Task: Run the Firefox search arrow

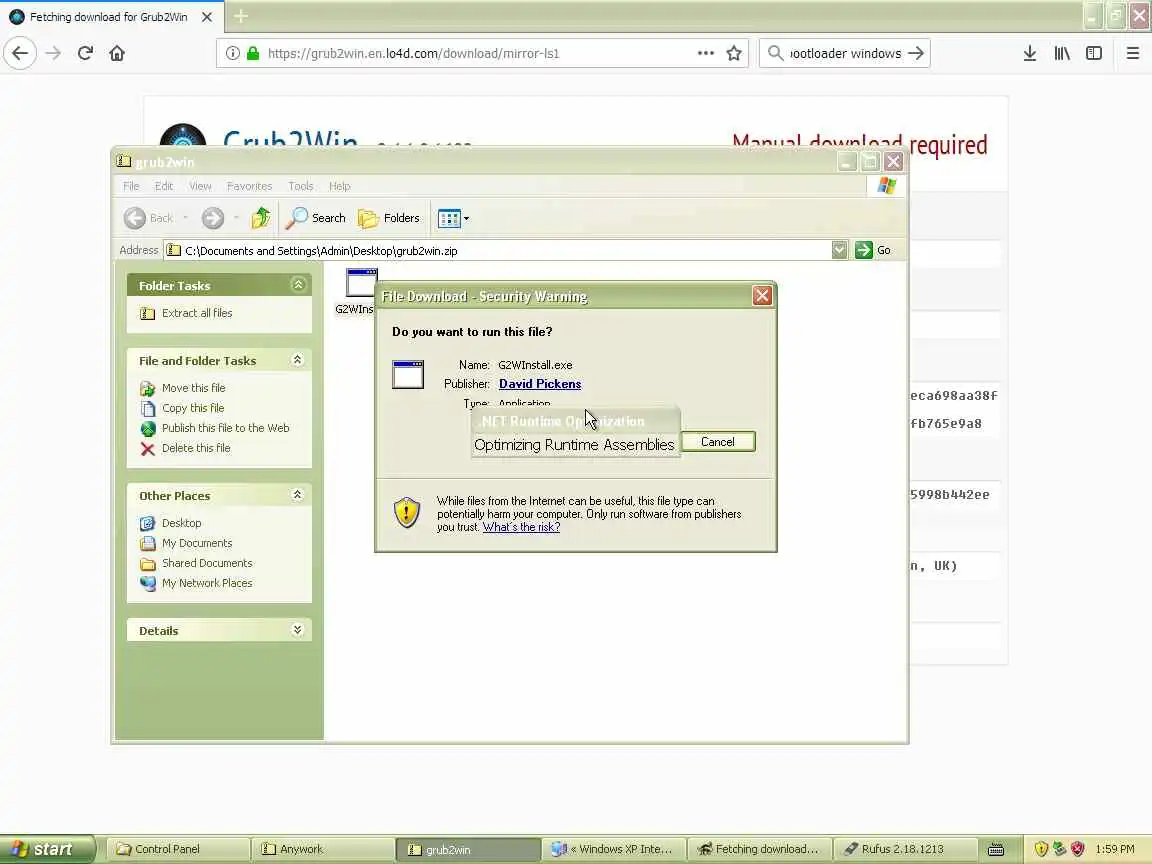Action: pyautogui.click(x=915, y=53)
